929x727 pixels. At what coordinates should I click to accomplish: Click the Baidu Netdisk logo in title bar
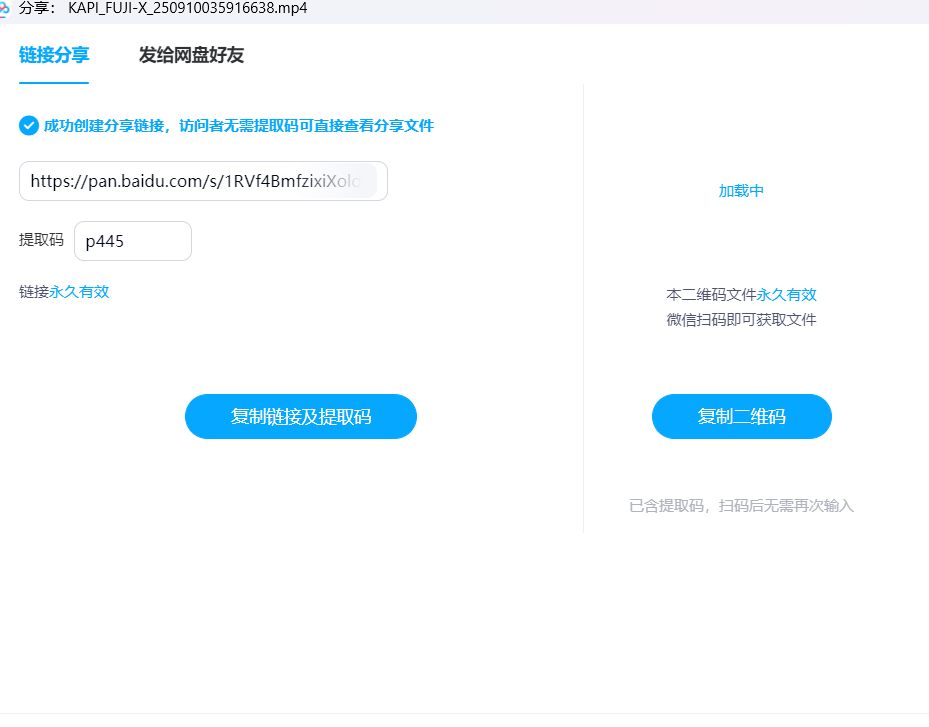[4, 8]
